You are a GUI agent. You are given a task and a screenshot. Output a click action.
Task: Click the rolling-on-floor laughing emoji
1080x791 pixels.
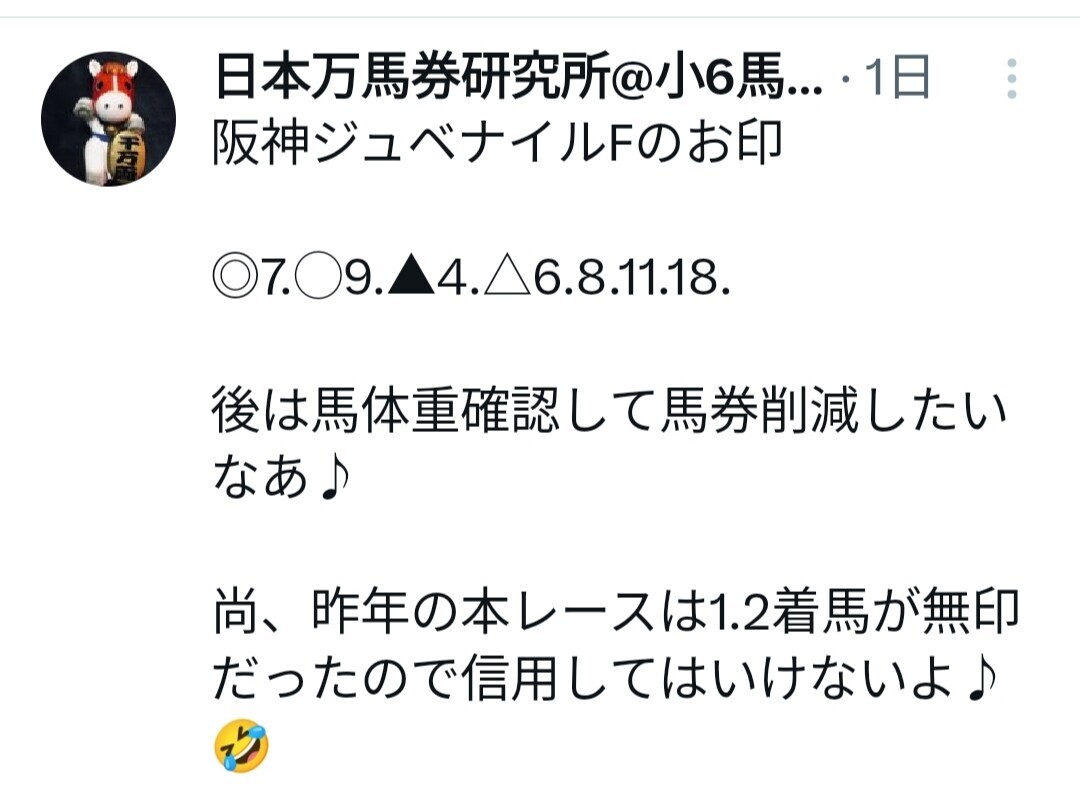tap(241, 745)
